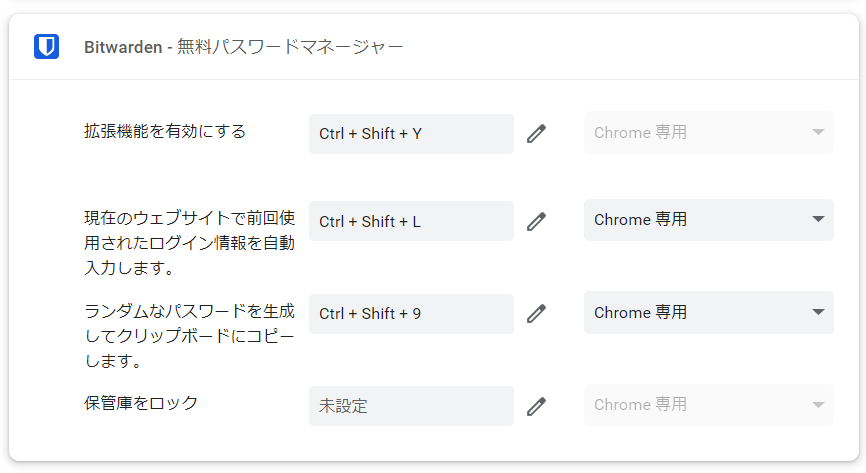Click the random password generation description label
866x473 pixels.
(x=190, y=335)
